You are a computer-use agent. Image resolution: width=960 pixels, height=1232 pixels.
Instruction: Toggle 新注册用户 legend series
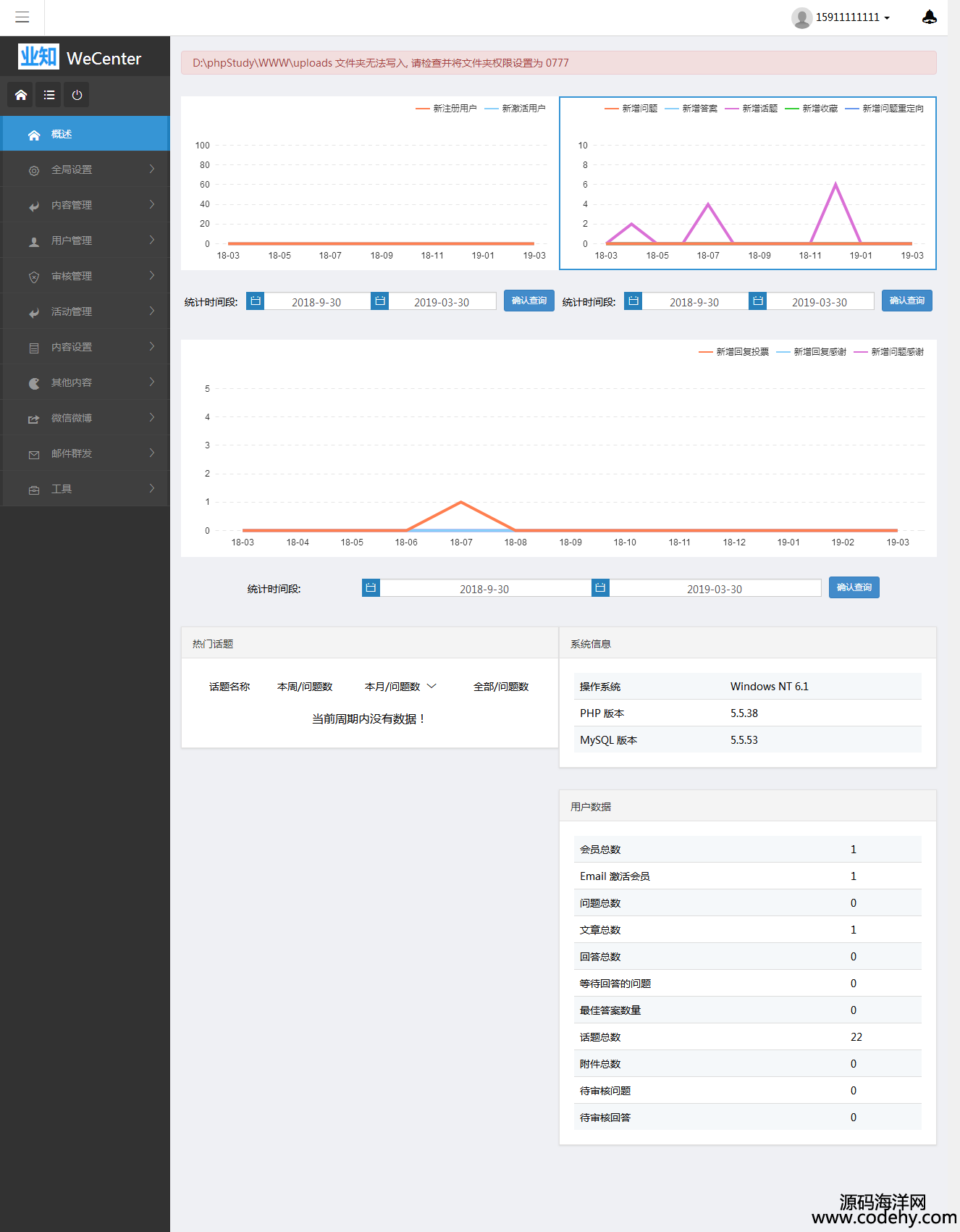tap(446, 109)
